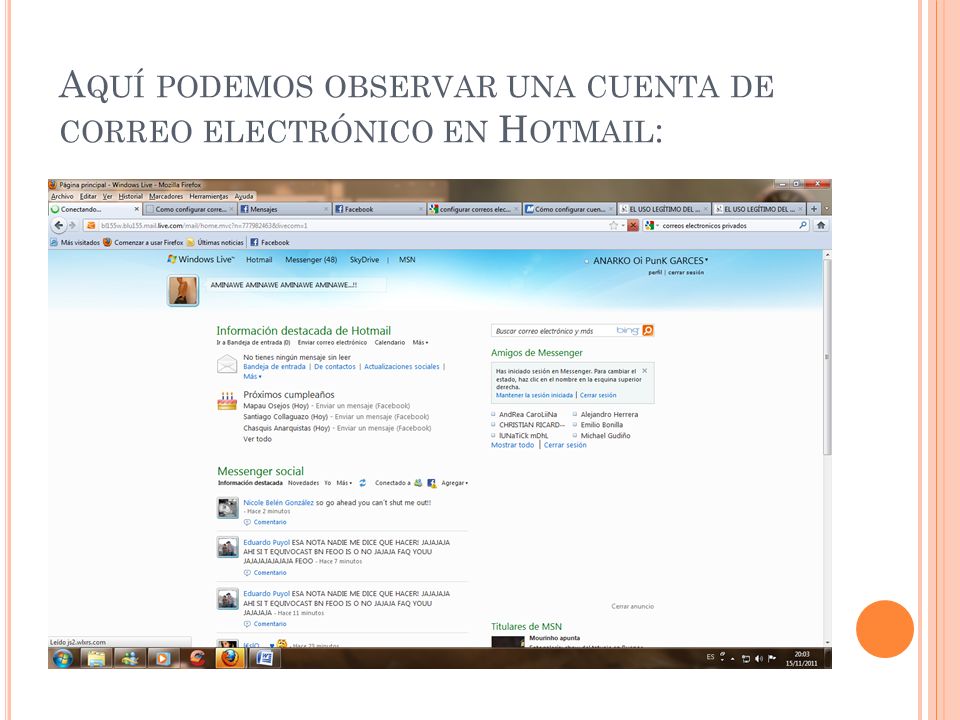This screenshot has height=720, width=960.
Task: Open the tab list dropdown arrow
Action: [827, 209]
